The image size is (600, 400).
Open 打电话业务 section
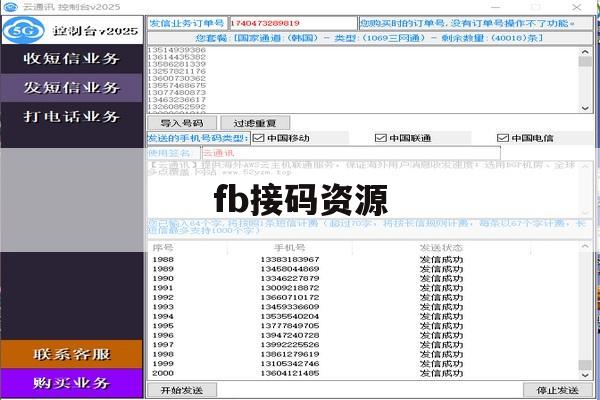[x=72, y=116]
